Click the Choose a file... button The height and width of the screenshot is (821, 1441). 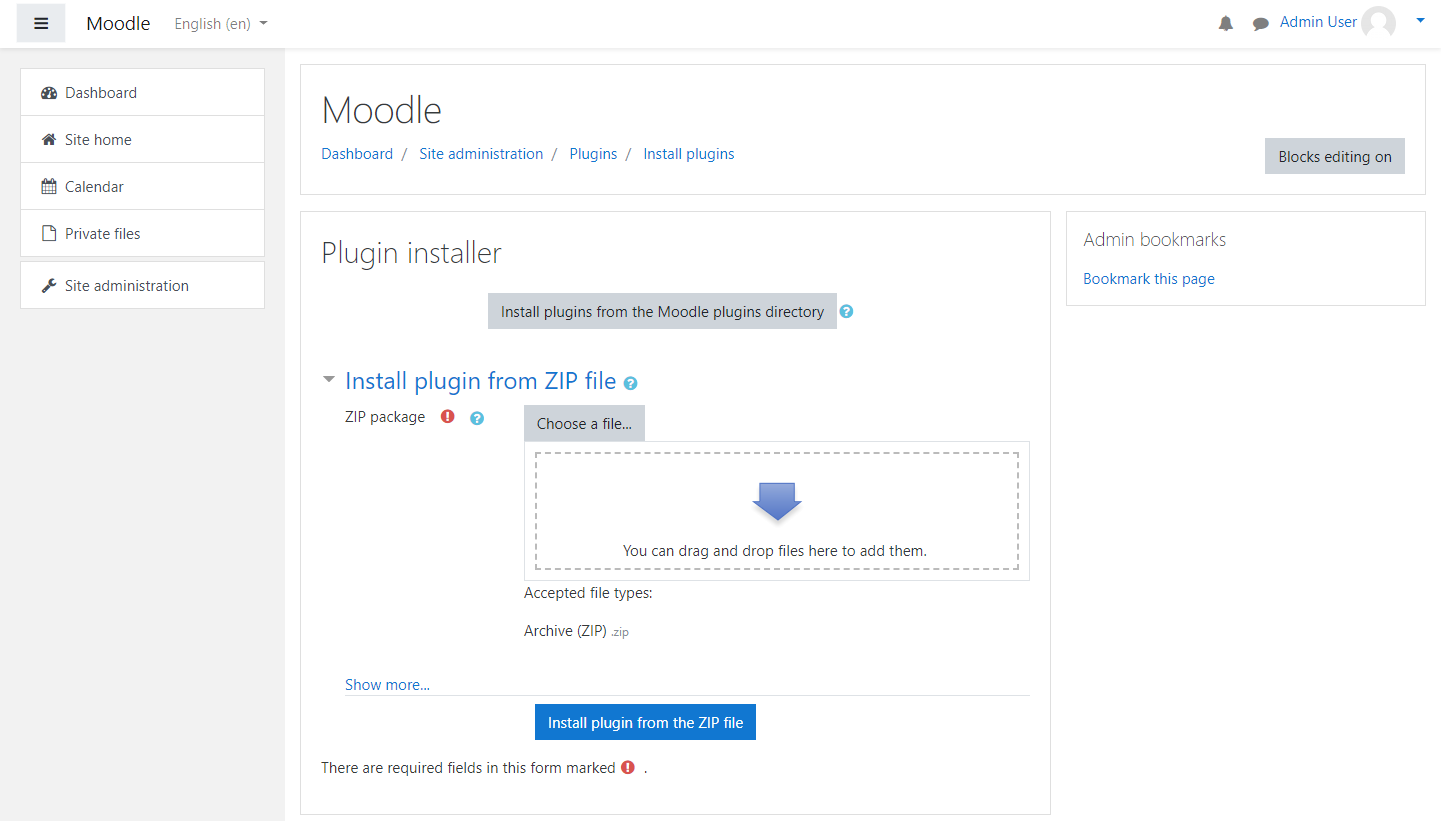pos(584,423)
